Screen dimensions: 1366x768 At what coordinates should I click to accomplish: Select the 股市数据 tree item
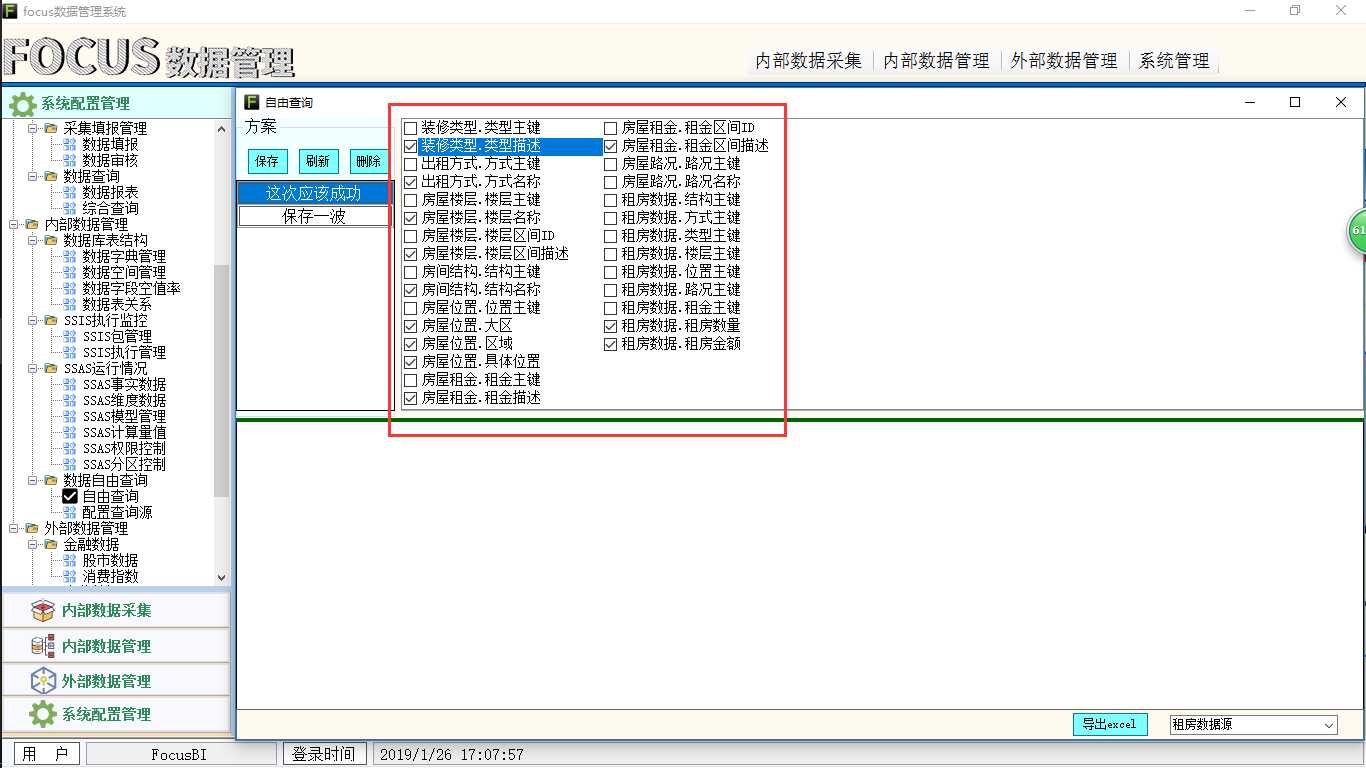click(110, 560)
